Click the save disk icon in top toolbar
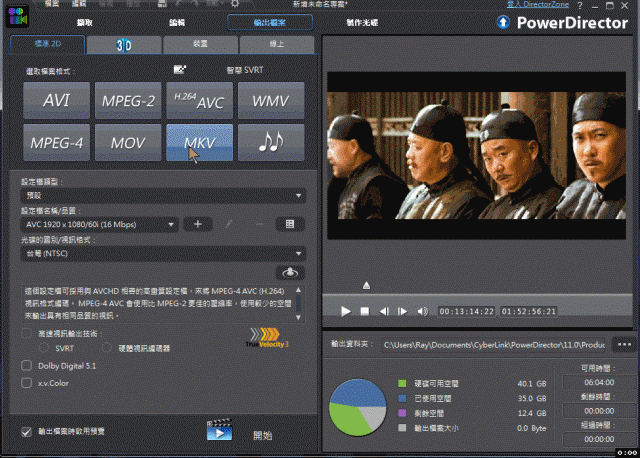Screen dimensions: 640x458 [162, 4]
